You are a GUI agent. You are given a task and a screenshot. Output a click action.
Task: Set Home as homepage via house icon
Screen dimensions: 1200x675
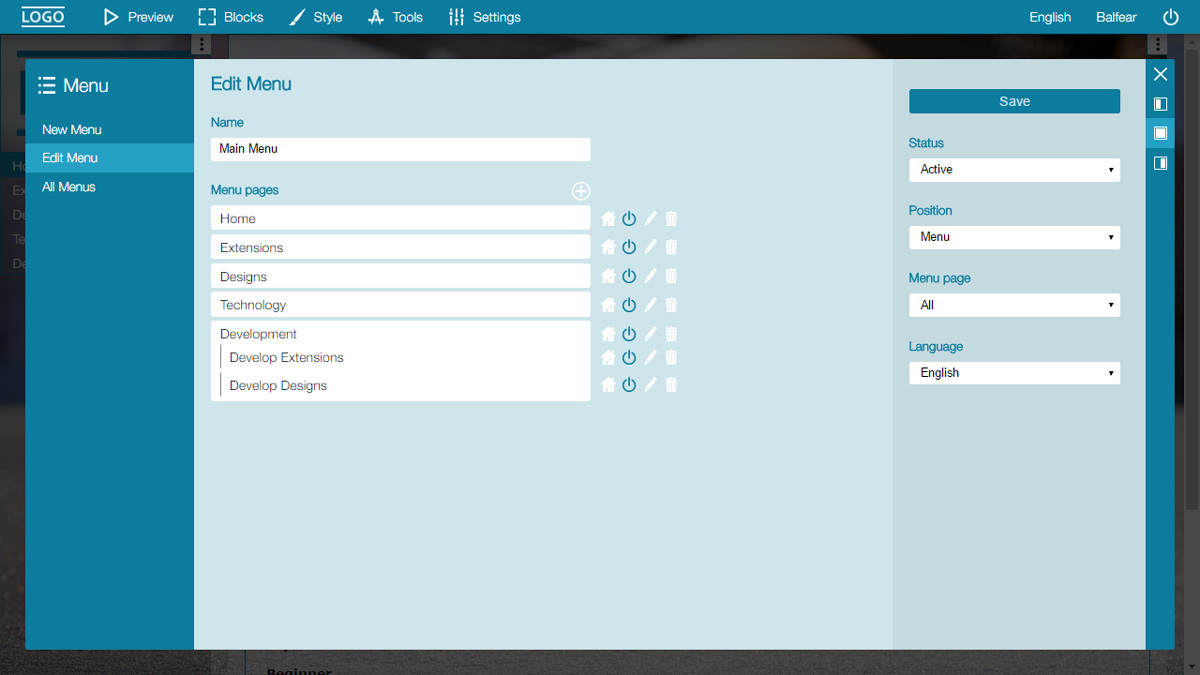click(x=608, y=219)
